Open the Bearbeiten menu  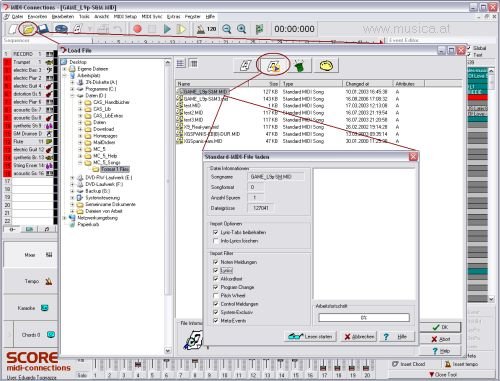pos(63,17)
